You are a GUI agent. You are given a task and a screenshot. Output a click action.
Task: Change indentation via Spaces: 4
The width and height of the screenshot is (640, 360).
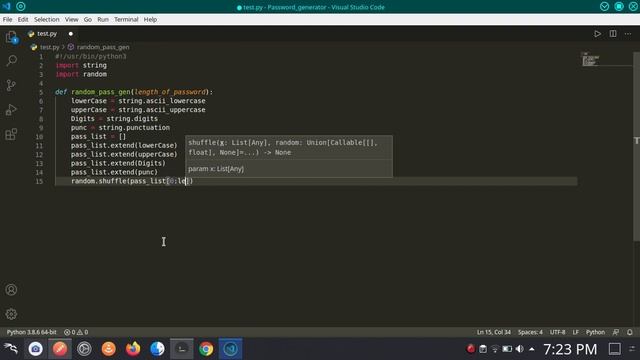coord(530,332)
